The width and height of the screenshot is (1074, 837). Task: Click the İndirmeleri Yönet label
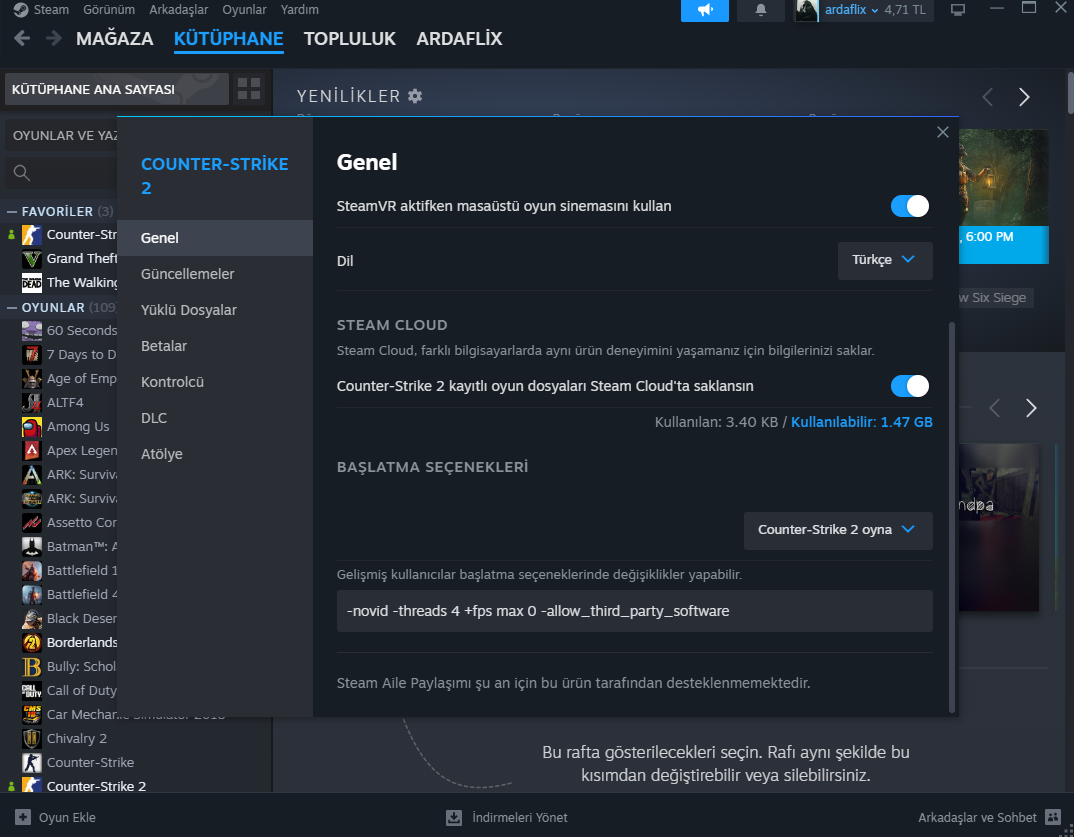pyautogui.click(x=520, y=817)
